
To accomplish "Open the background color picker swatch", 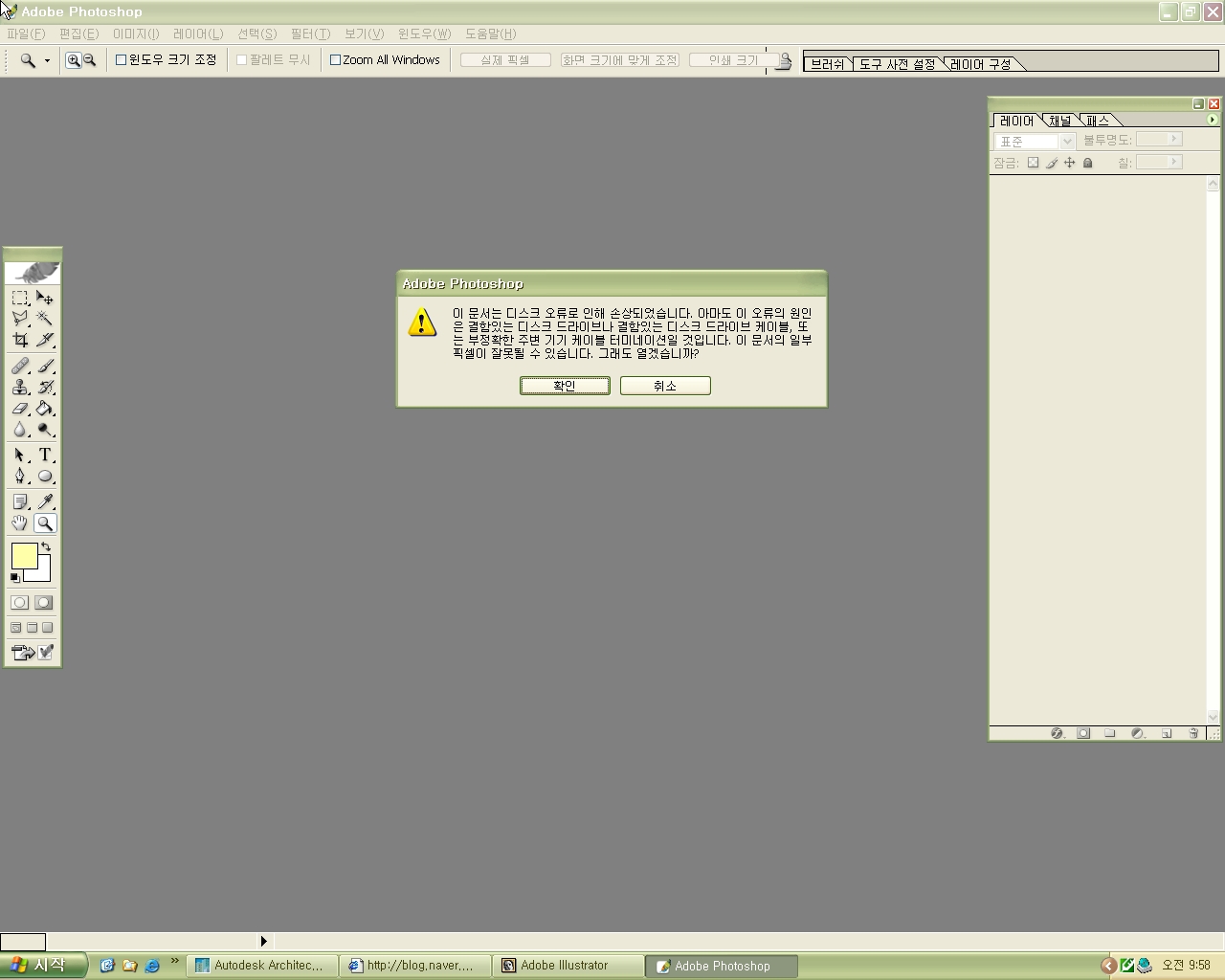I will [42, 572].
